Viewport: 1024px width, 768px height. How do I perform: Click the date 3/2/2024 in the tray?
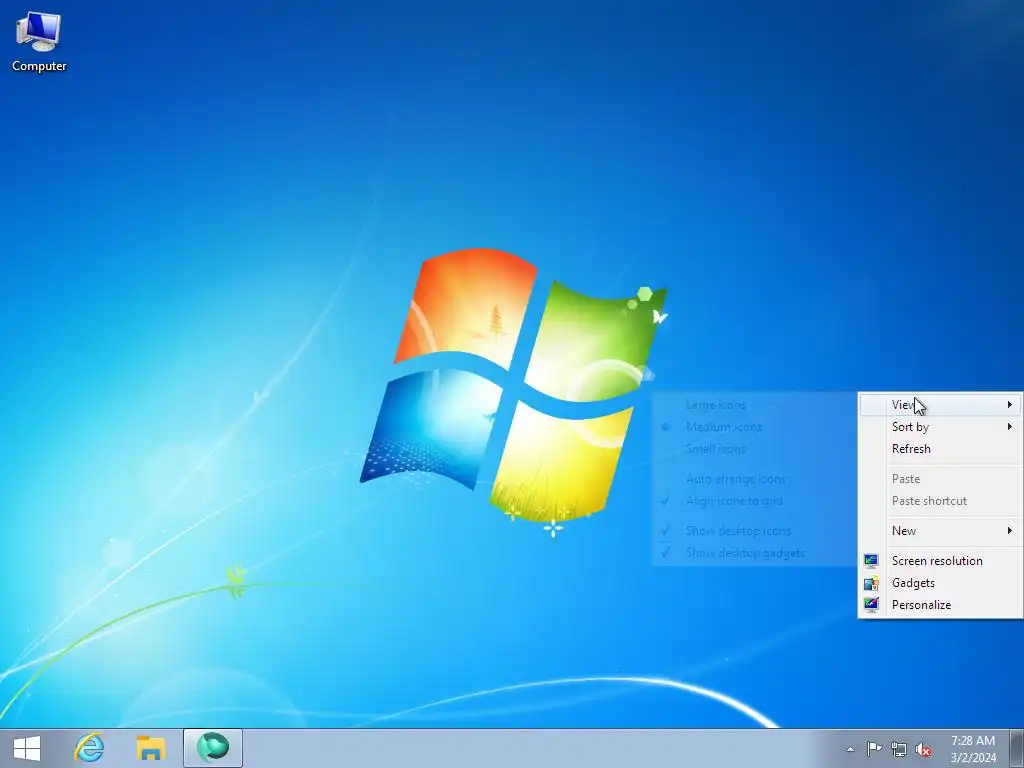tap(973, 758)
